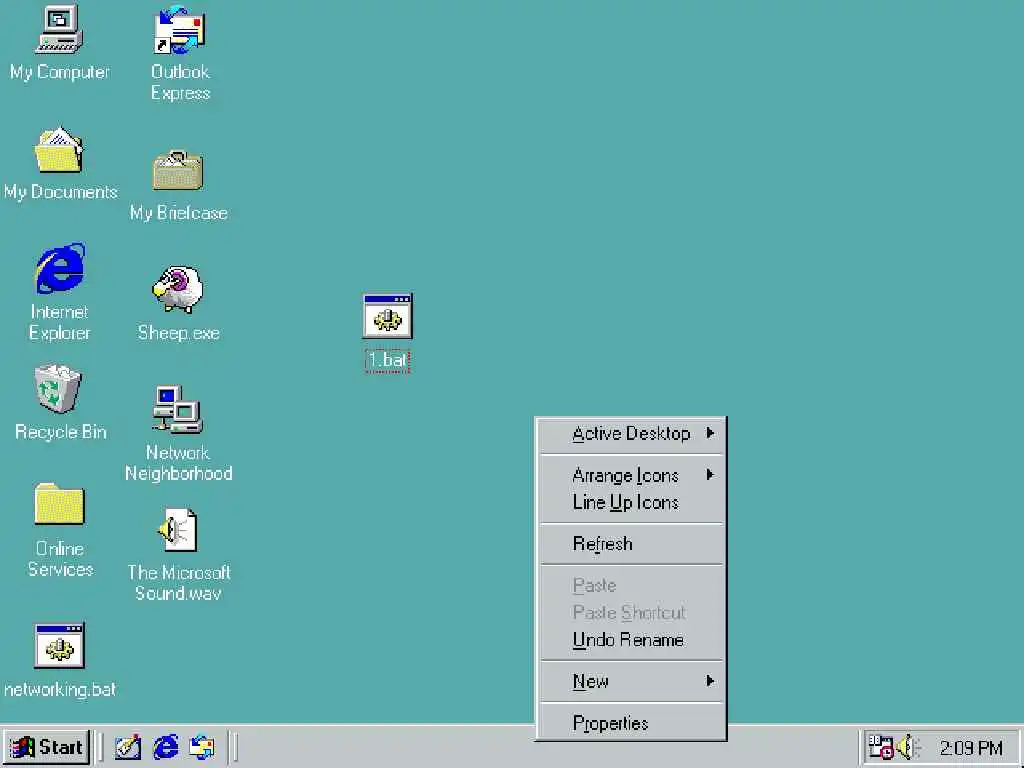Click the Sheep.exe label text
The width and height of the screenshot is (1024, 768).
pyautogui.click(x=178, y=333)
